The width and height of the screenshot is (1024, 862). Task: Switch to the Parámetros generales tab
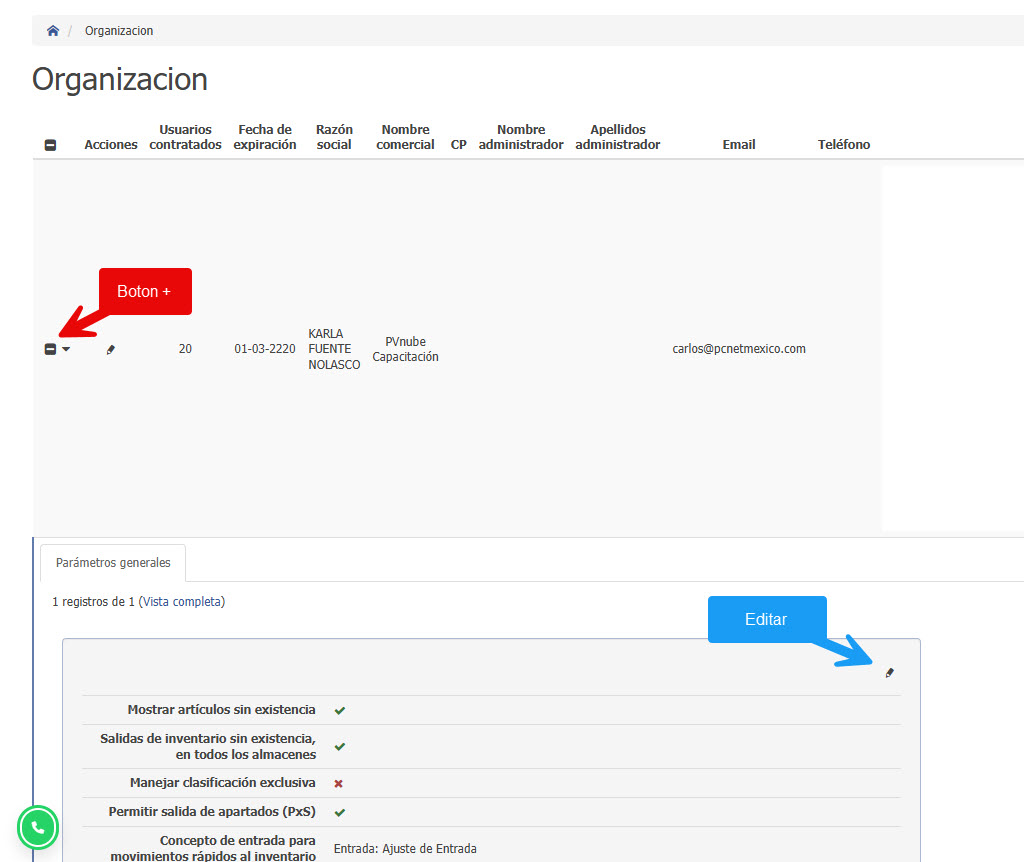(112, 562)
